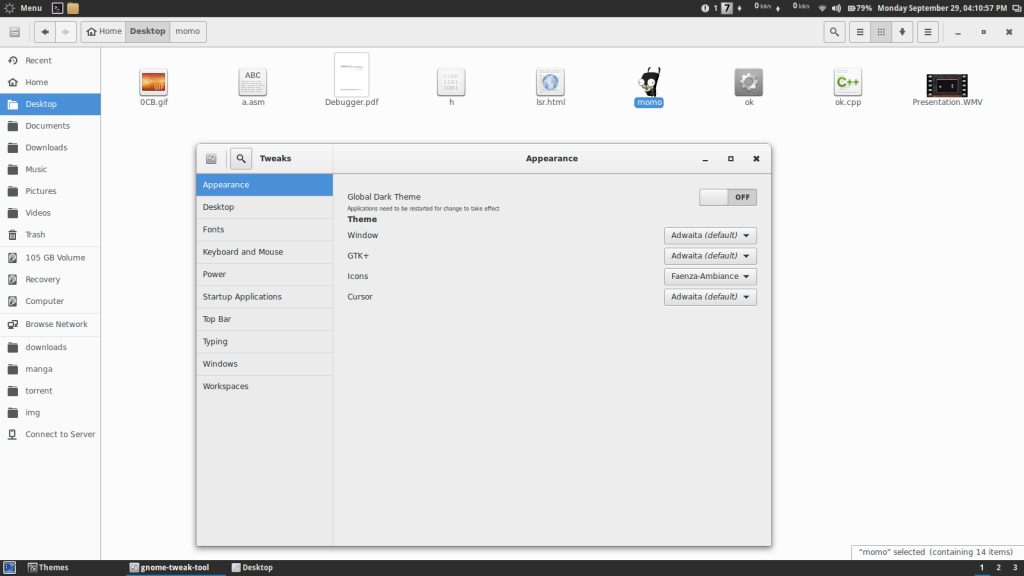
Task: Go back using the back arrow
Action: point(46,32)
